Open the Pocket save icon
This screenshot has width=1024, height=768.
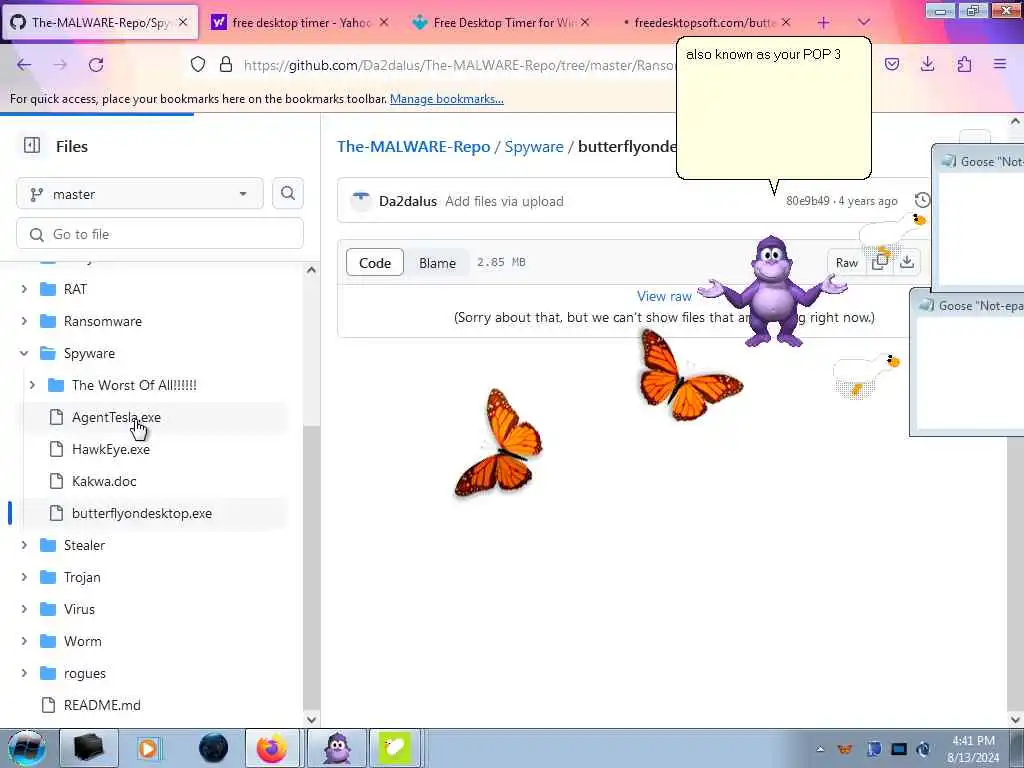892,64
